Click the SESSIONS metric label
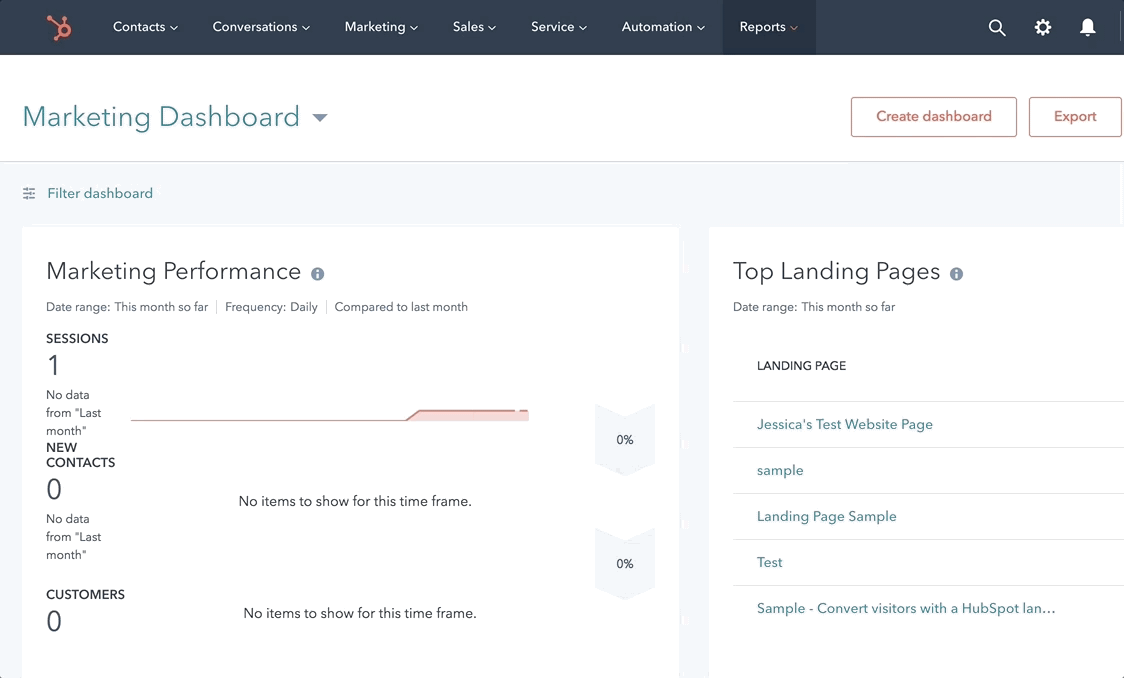This screenshot has height=678, width=1124. pos(77,338)
